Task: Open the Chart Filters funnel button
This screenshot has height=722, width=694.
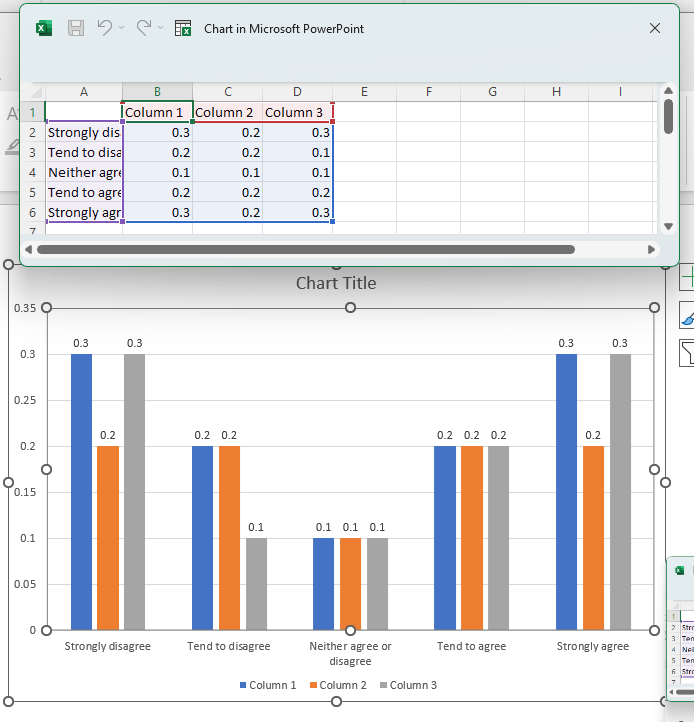Action: [687, 353]
